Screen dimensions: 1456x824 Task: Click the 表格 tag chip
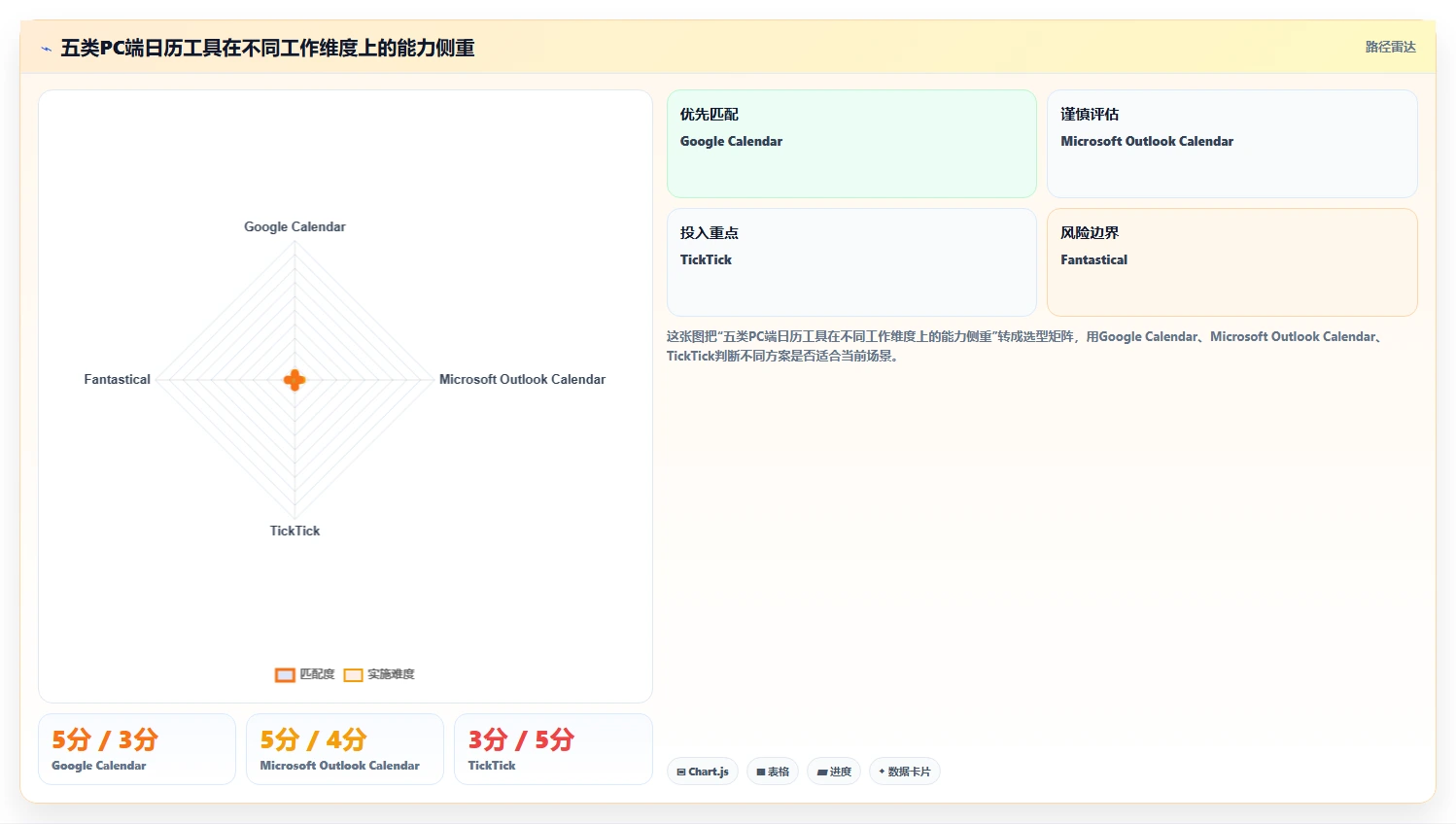pos(773,772)
